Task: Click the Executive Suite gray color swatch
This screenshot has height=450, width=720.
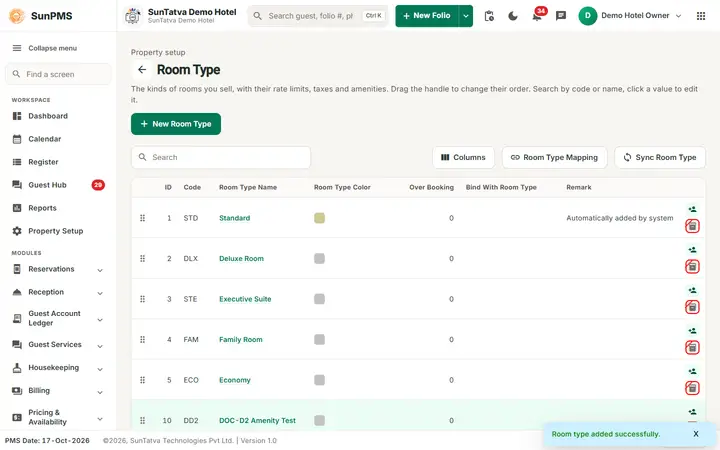Action: click(x=320, y=299)
